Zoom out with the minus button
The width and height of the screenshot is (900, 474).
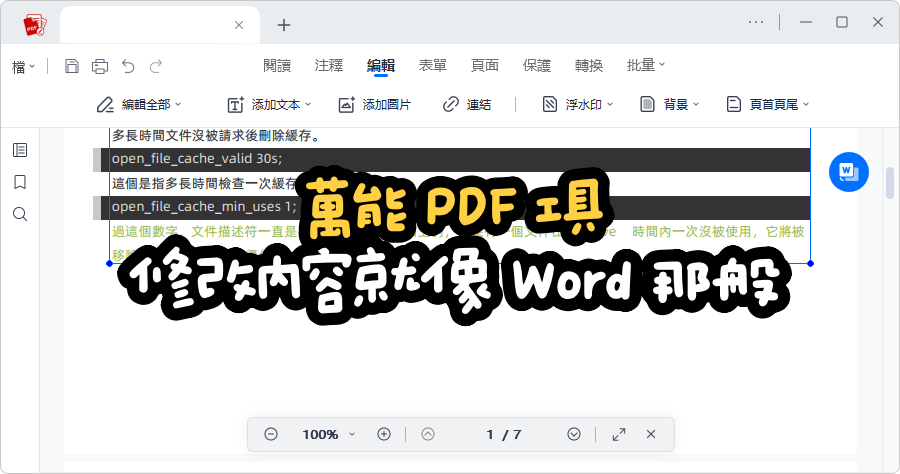[271, 434]
